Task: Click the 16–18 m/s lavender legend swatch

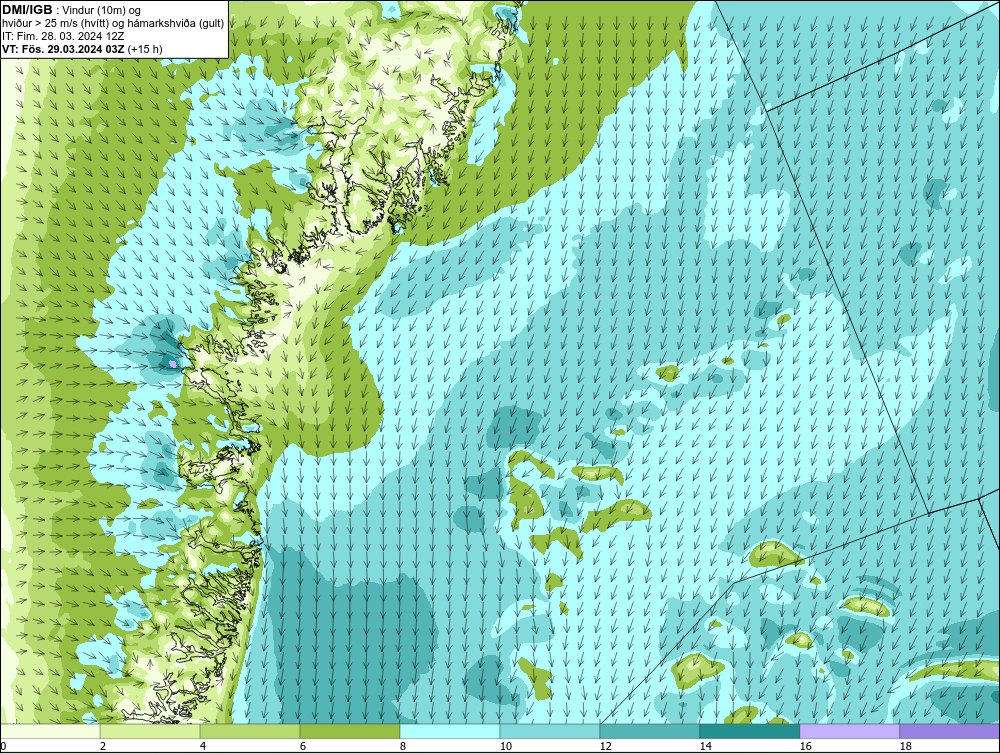Action: point(849,731)
